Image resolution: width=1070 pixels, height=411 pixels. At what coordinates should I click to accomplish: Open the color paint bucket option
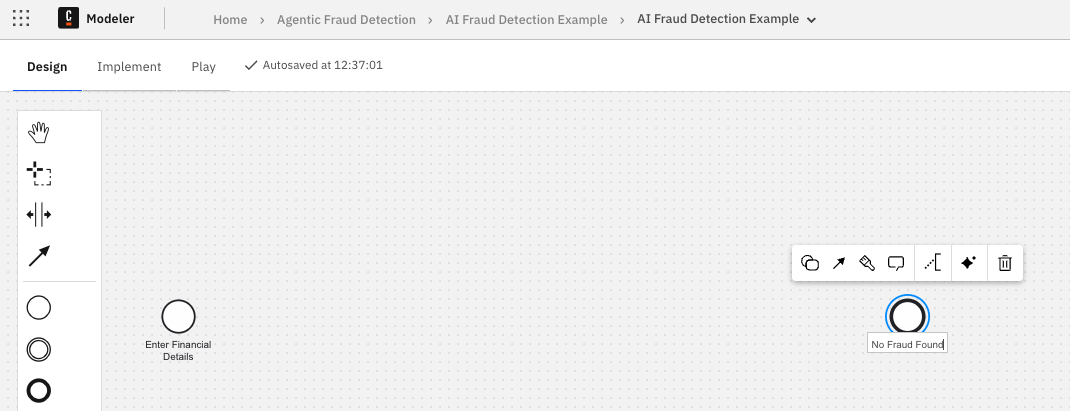[867, 263]
